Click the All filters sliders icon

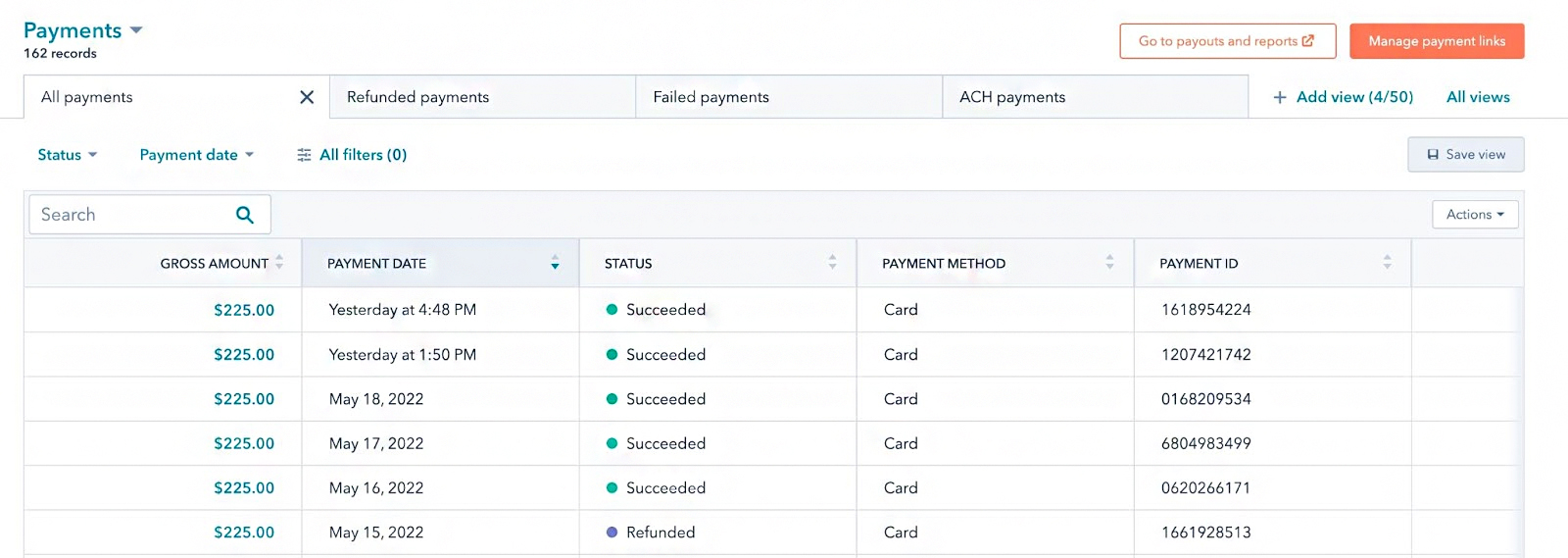pyautogui.click(x=304, y=155)
